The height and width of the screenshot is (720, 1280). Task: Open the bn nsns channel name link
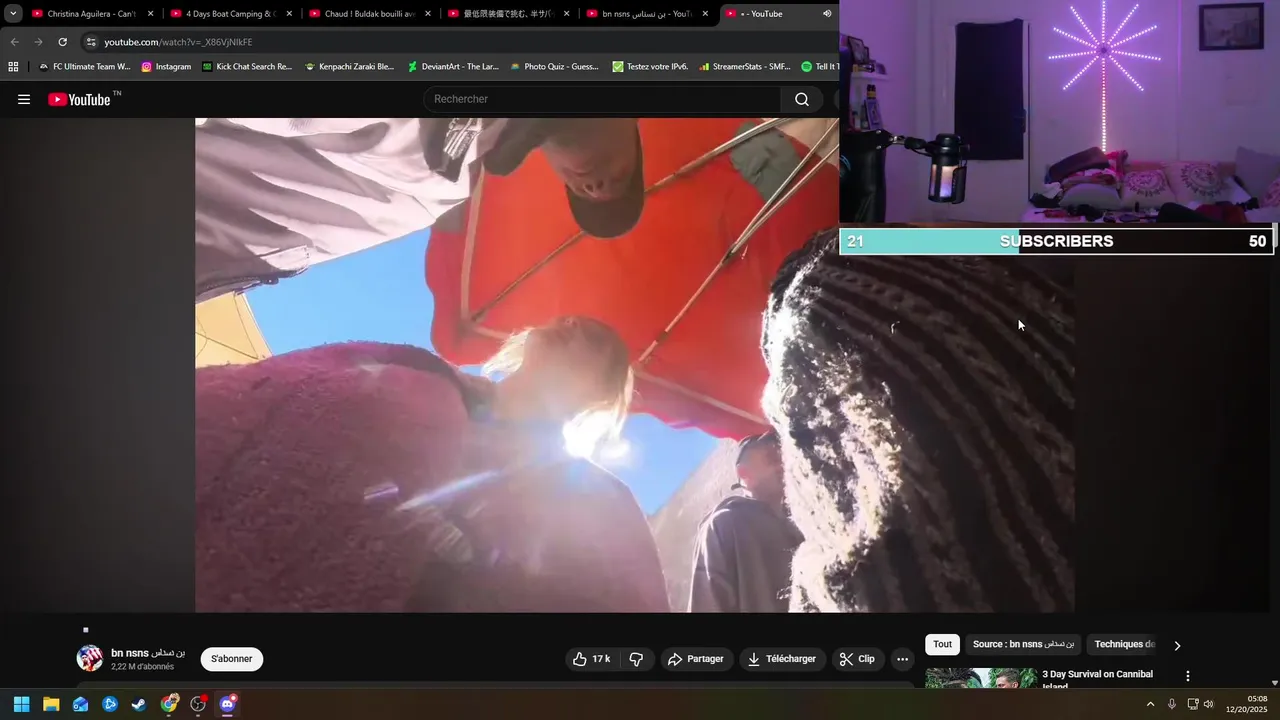(148, 652)
